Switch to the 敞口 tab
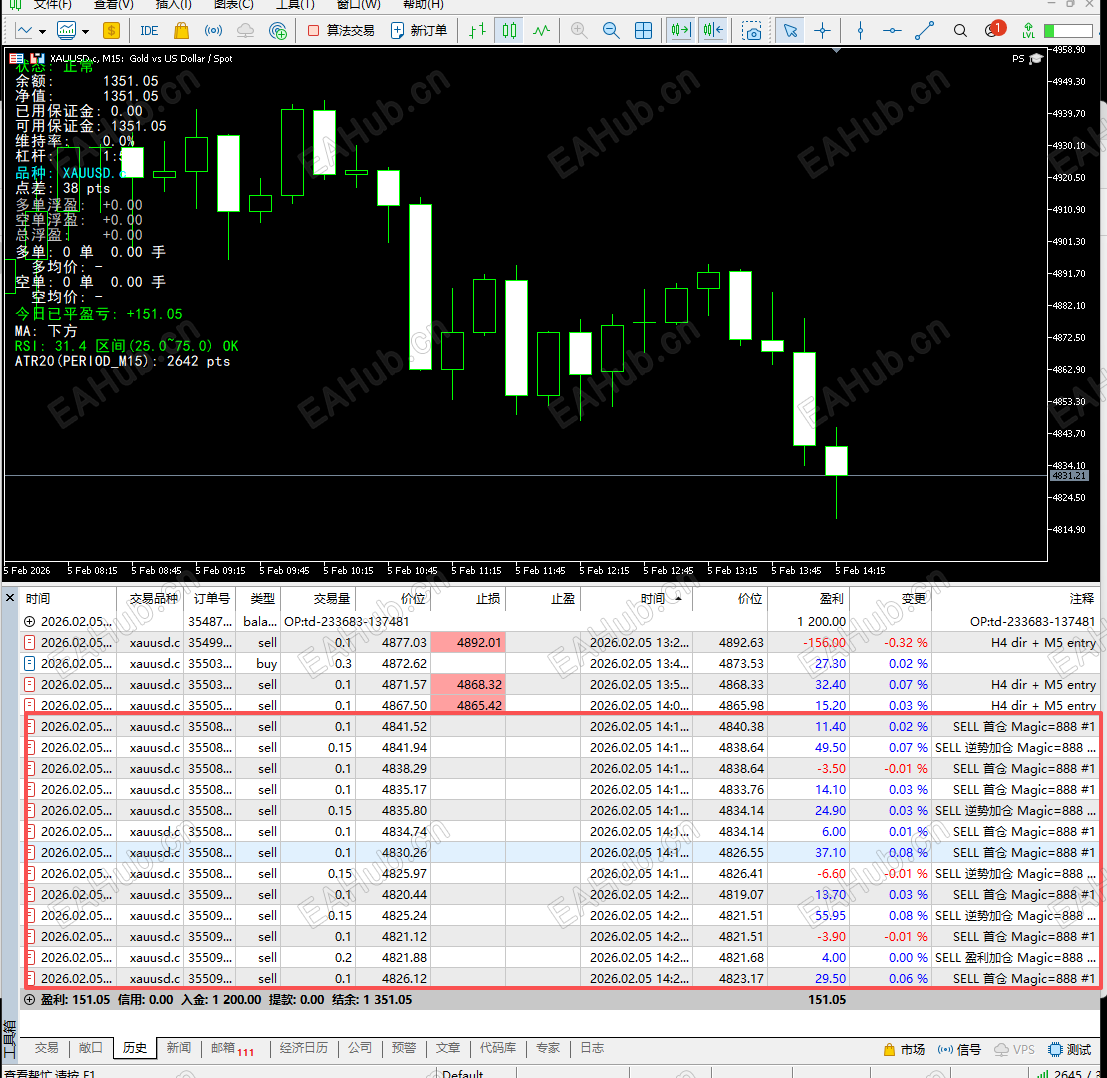Image resolution: width=1107 pixels, height=1078 pixels. click(90, 1048)
